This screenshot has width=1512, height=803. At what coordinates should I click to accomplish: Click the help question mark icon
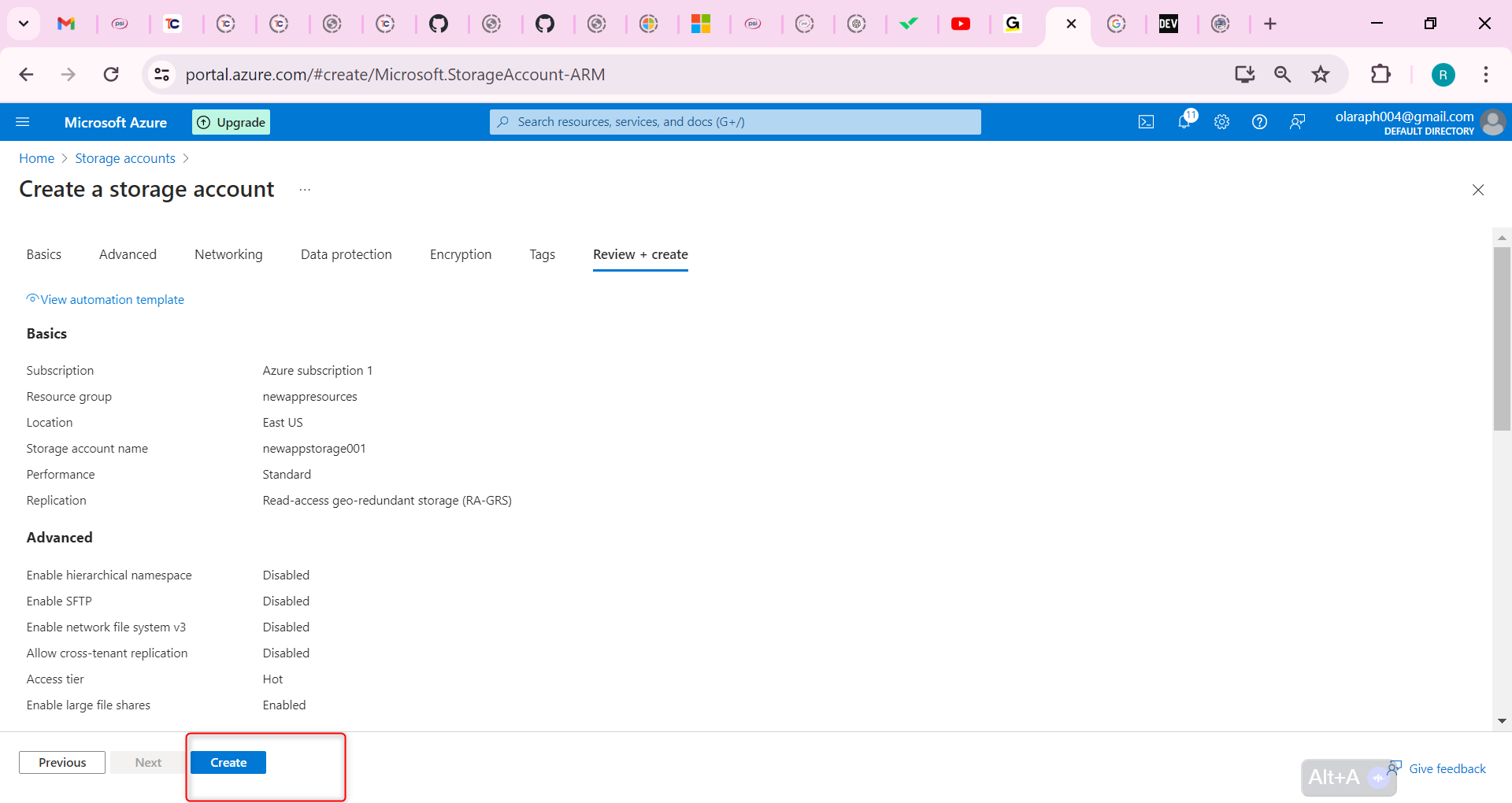pos(1259,122)
